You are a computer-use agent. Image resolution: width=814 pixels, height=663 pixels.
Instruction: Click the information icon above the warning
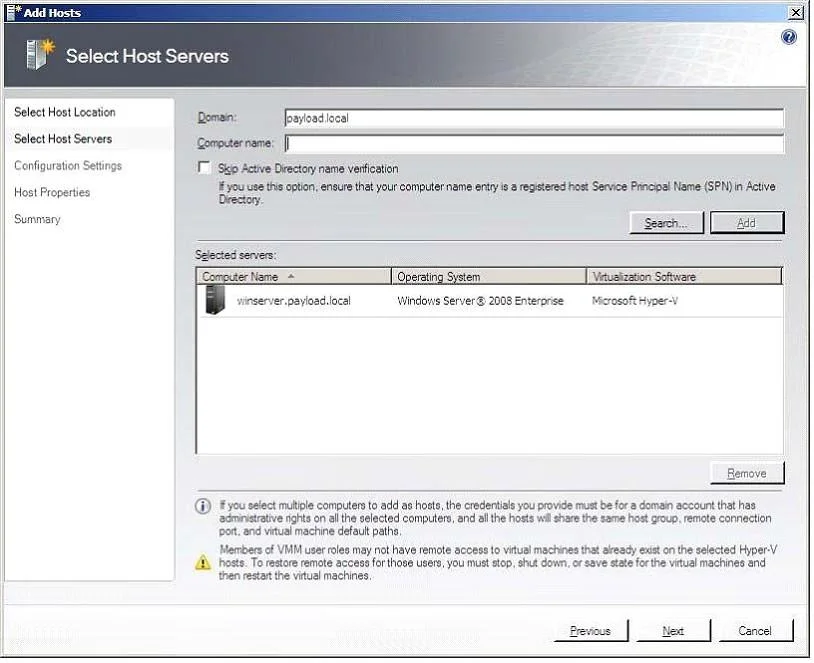coord(202,506)
